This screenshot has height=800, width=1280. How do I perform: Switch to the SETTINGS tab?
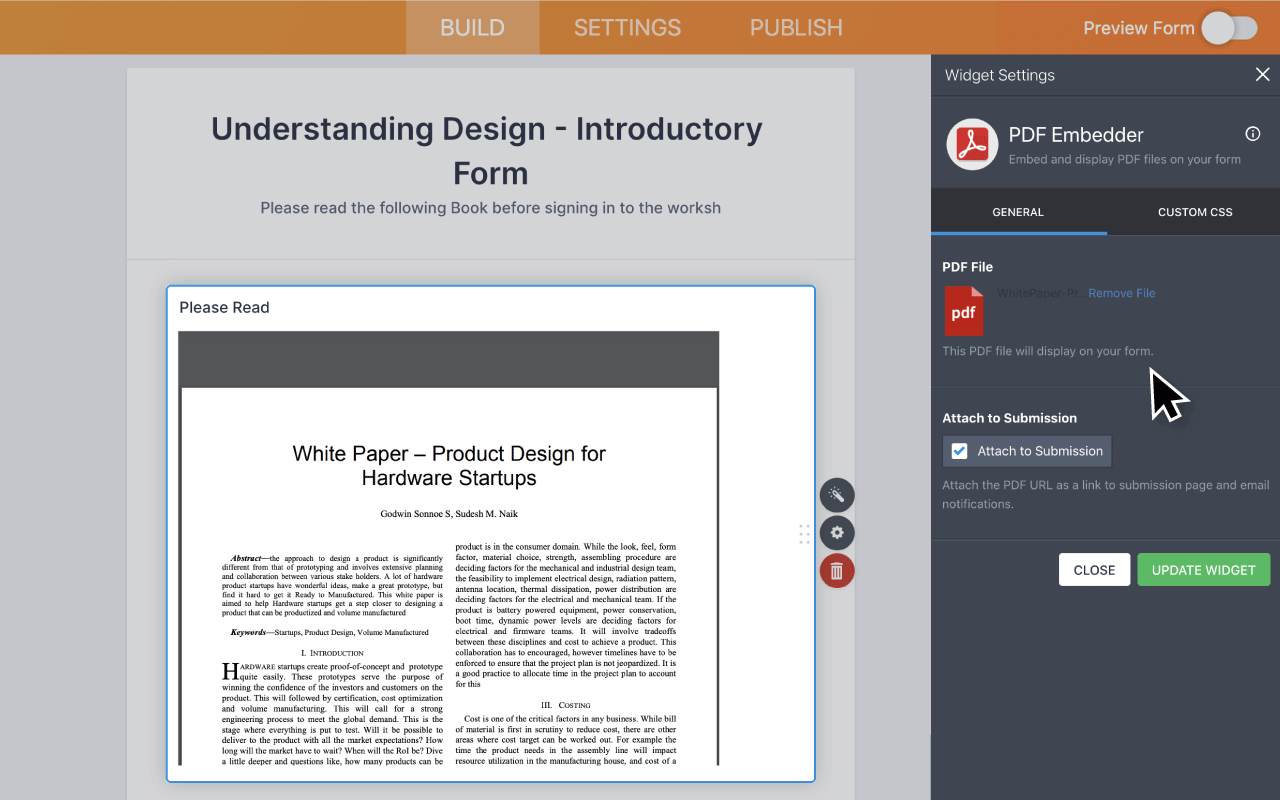tap(627, 27)
